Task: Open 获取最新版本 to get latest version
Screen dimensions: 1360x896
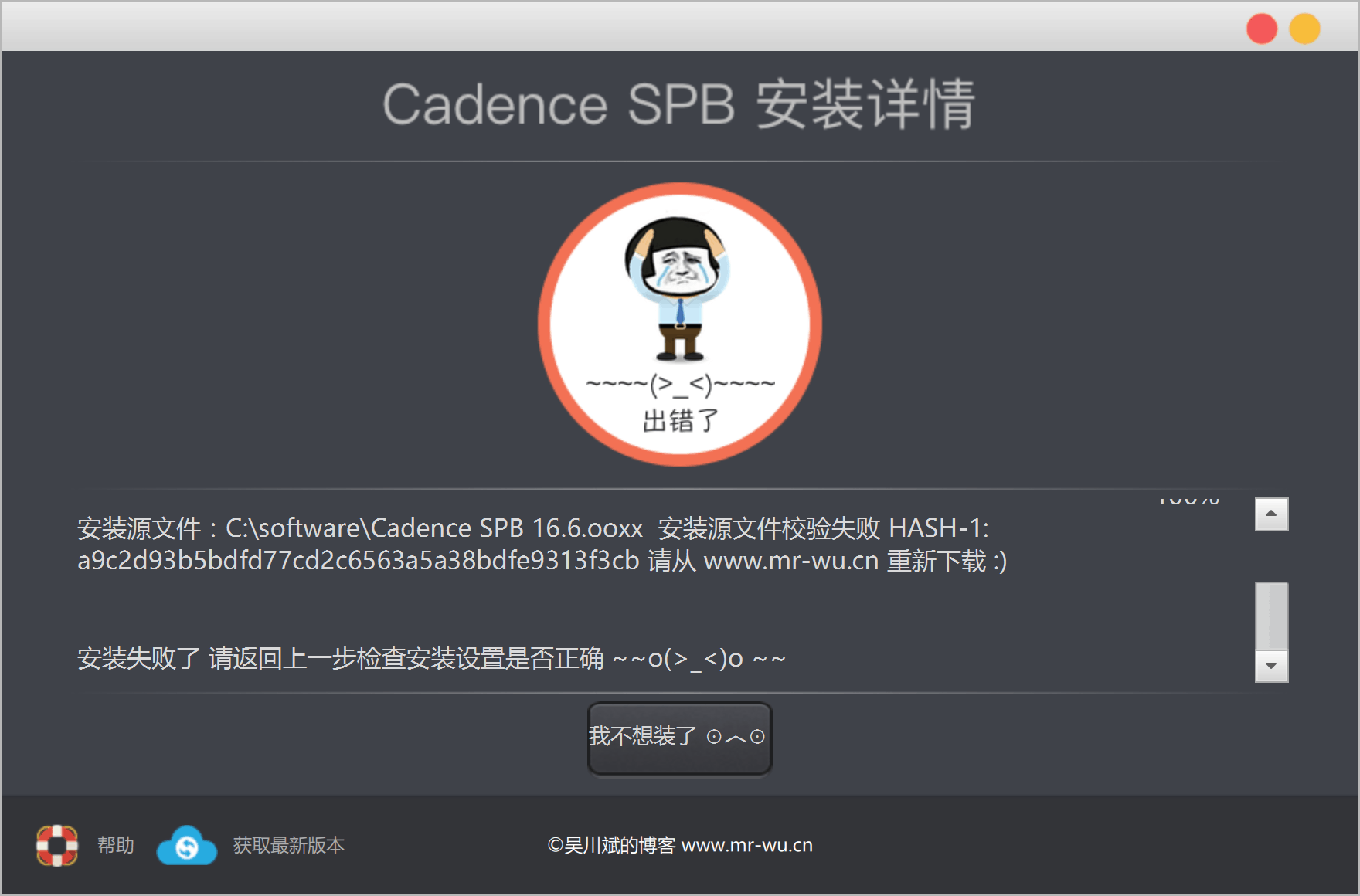Action: click(x=289, y=846)
